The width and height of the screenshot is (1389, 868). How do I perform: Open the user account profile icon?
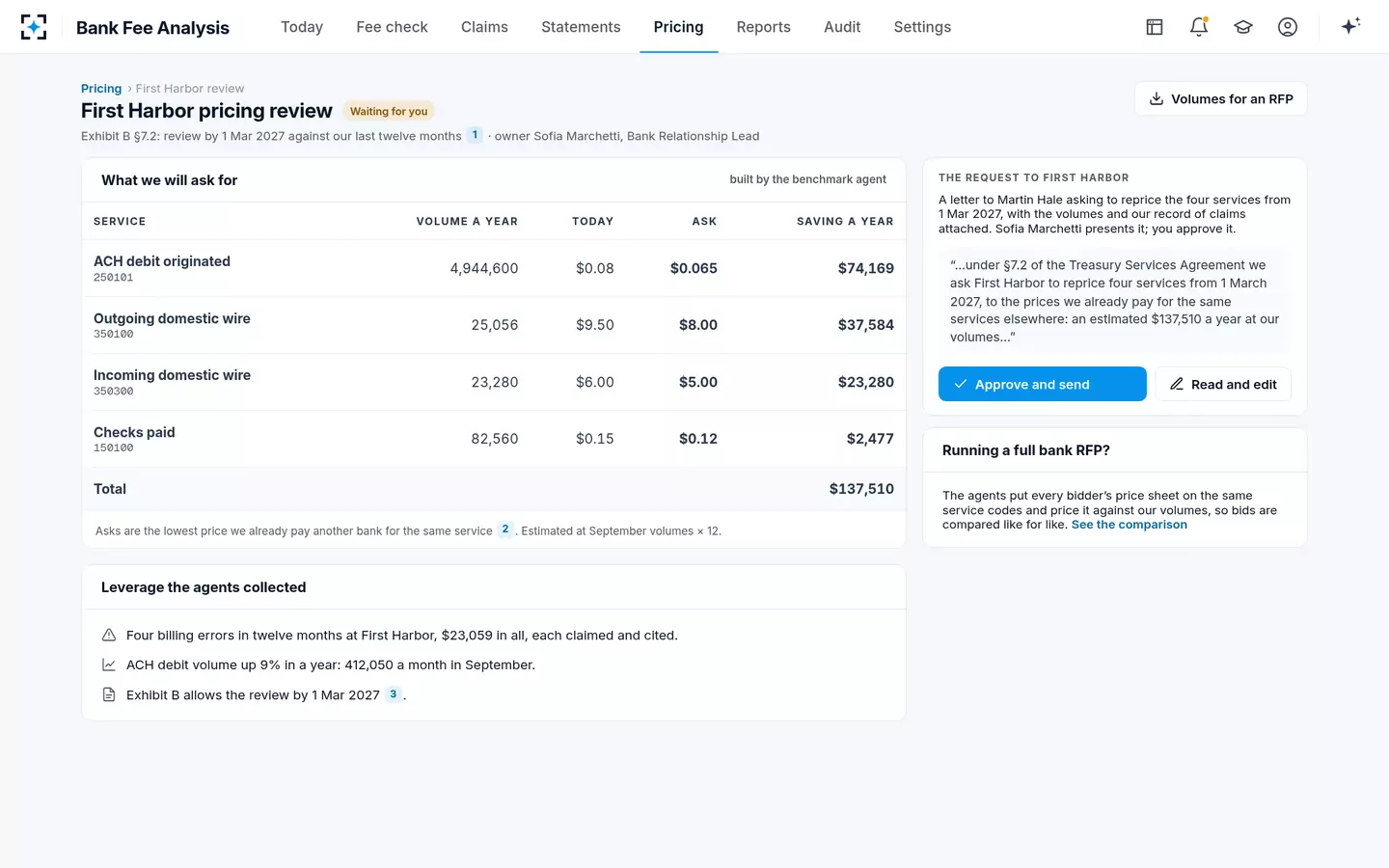coord(1288,27)
